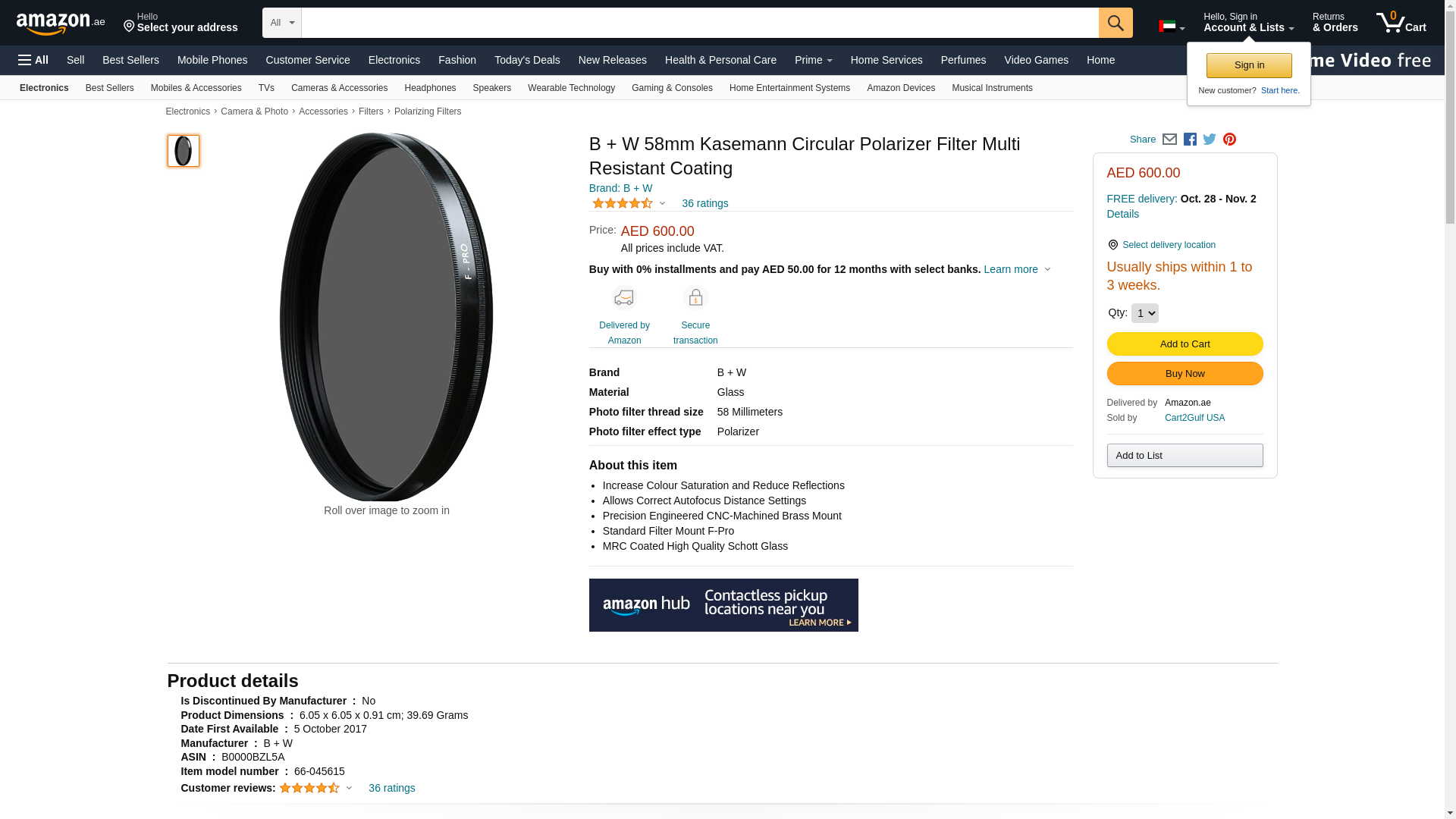Select the Headphones category tab
Image resolution: width=1456 pixels, height=819 pixels.
[x=430, y=88]
